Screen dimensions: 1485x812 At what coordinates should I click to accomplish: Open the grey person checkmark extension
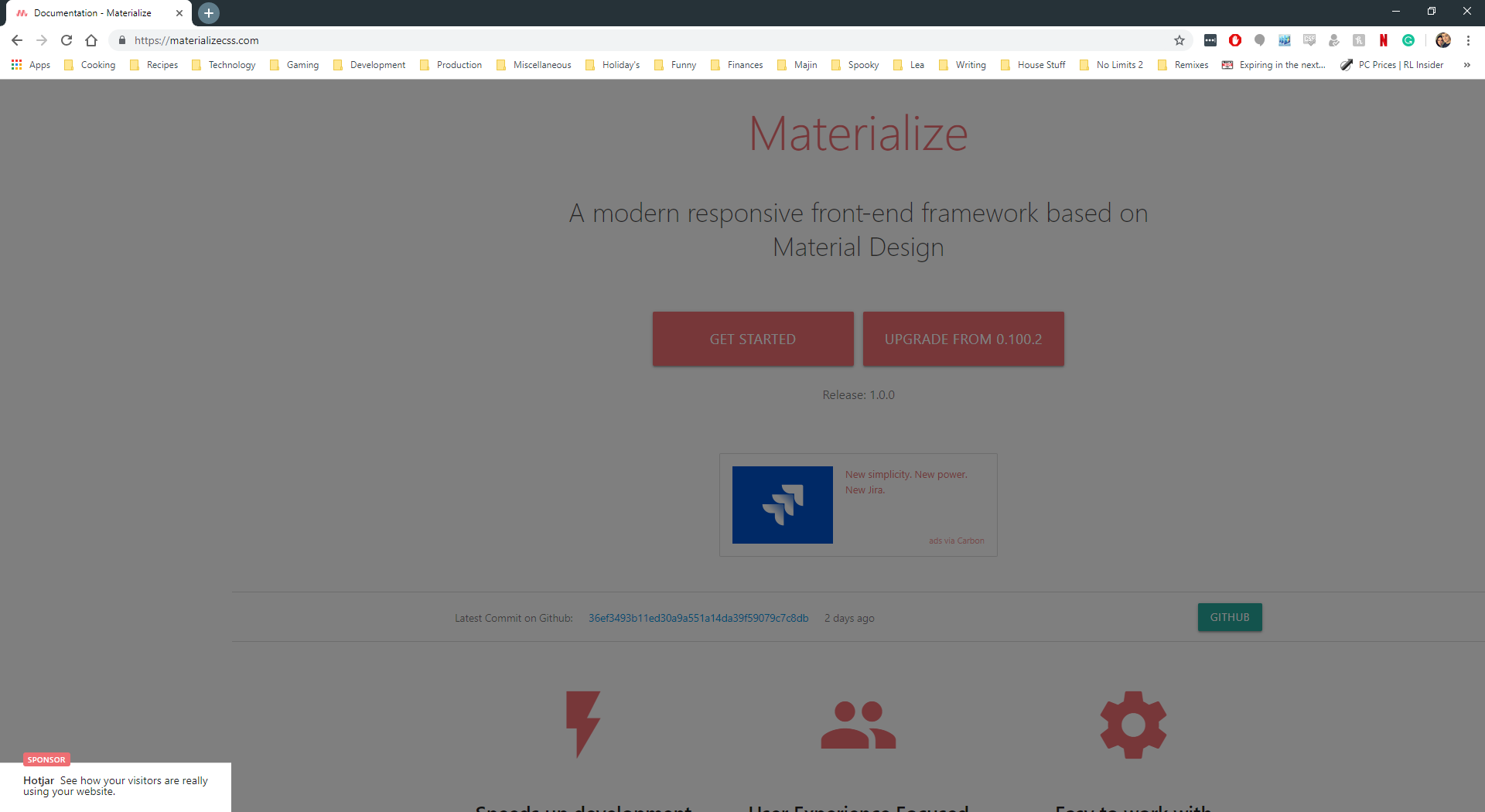pyautogui.click(x=1334, y=40)
